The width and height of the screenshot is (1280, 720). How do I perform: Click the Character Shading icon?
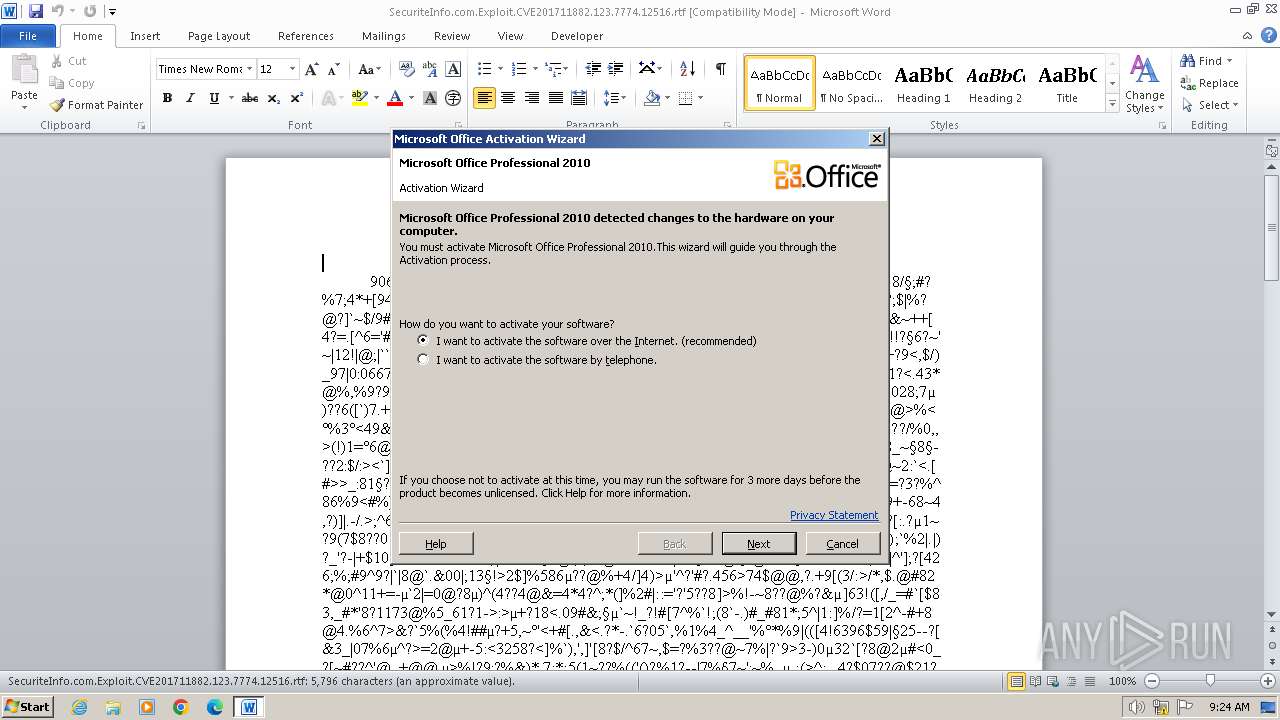[430, 98]
